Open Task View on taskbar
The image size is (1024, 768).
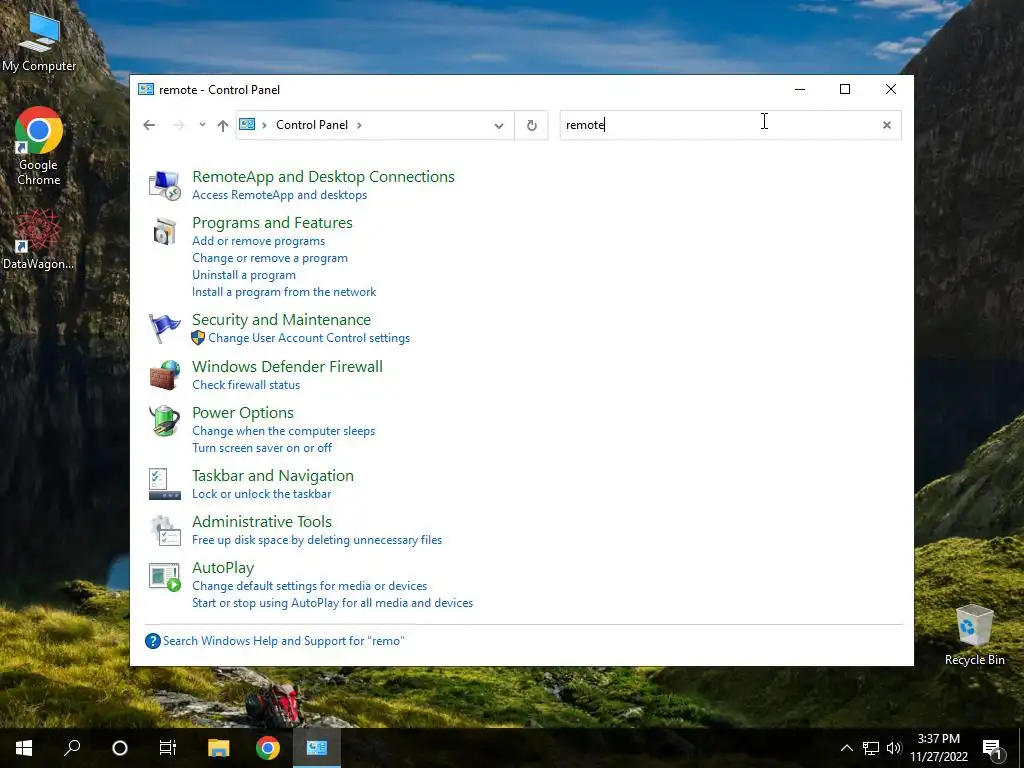point(168,748)
